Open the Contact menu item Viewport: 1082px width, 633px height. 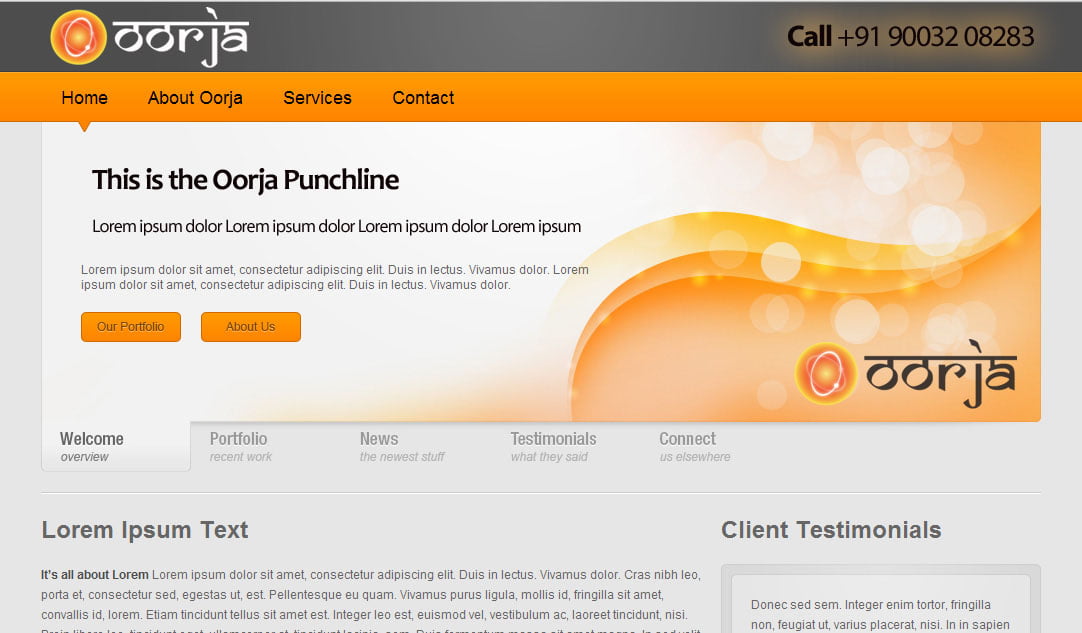tap(423, 97)
